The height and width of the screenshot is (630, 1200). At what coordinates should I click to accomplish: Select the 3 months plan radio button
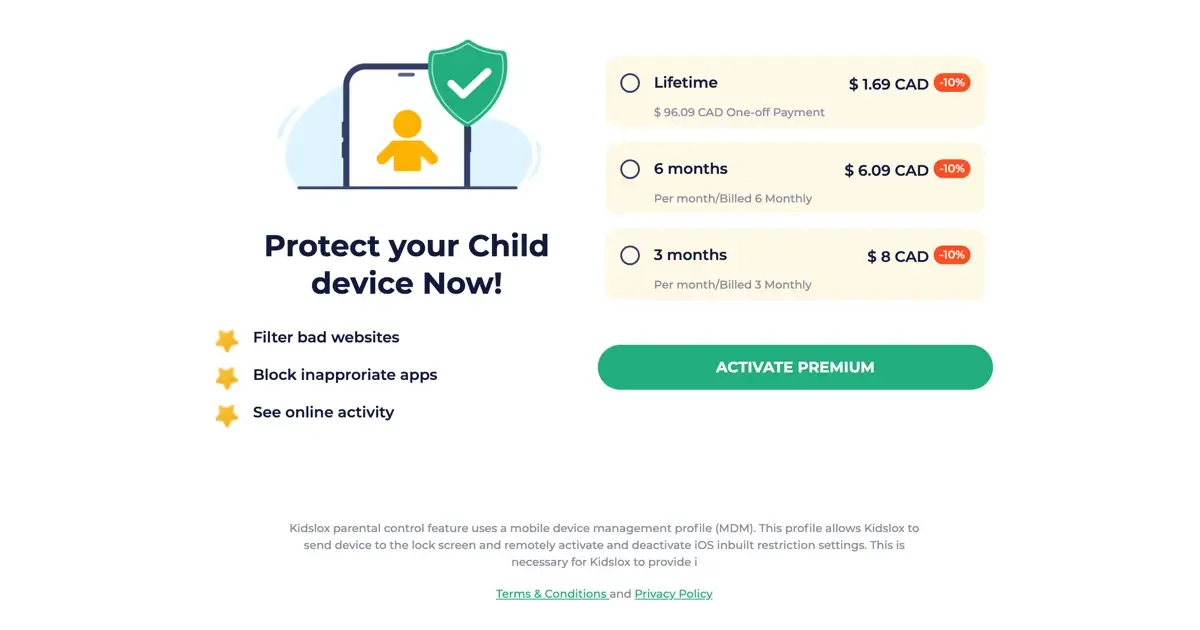pos(630,255)
